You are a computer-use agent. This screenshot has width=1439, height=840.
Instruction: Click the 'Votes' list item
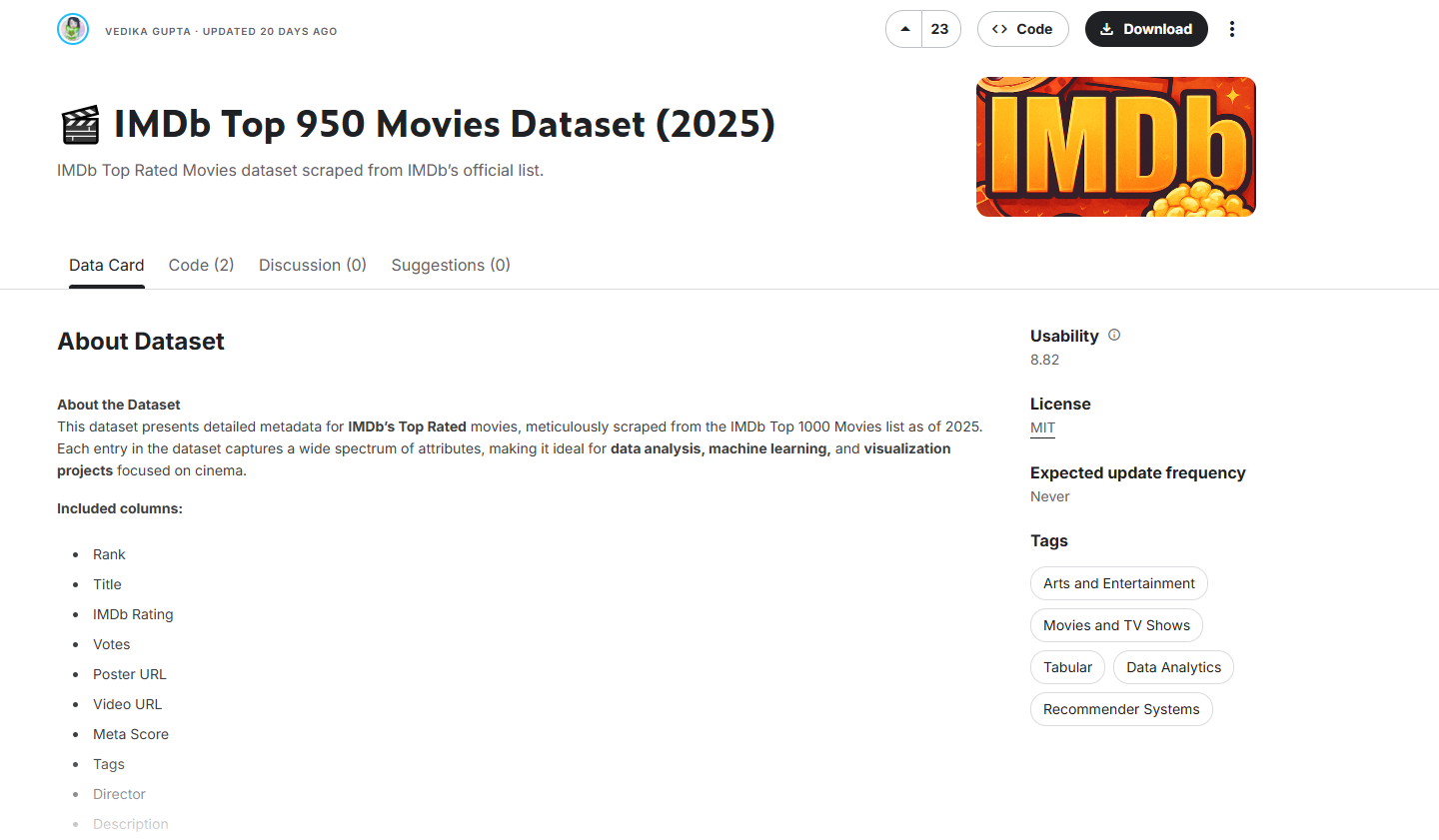tap(112, 644)
